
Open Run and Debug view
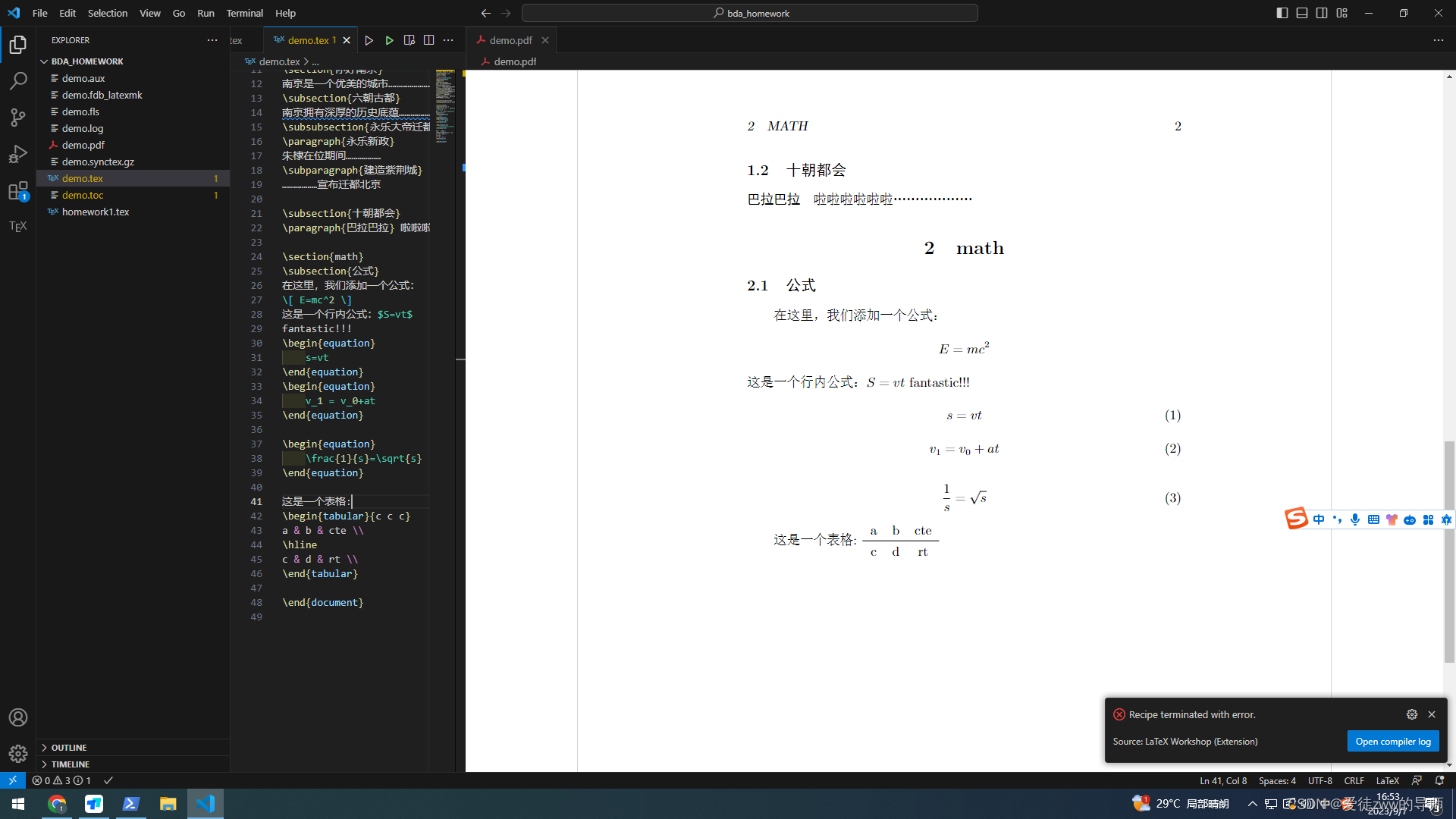tap(18, 154)
